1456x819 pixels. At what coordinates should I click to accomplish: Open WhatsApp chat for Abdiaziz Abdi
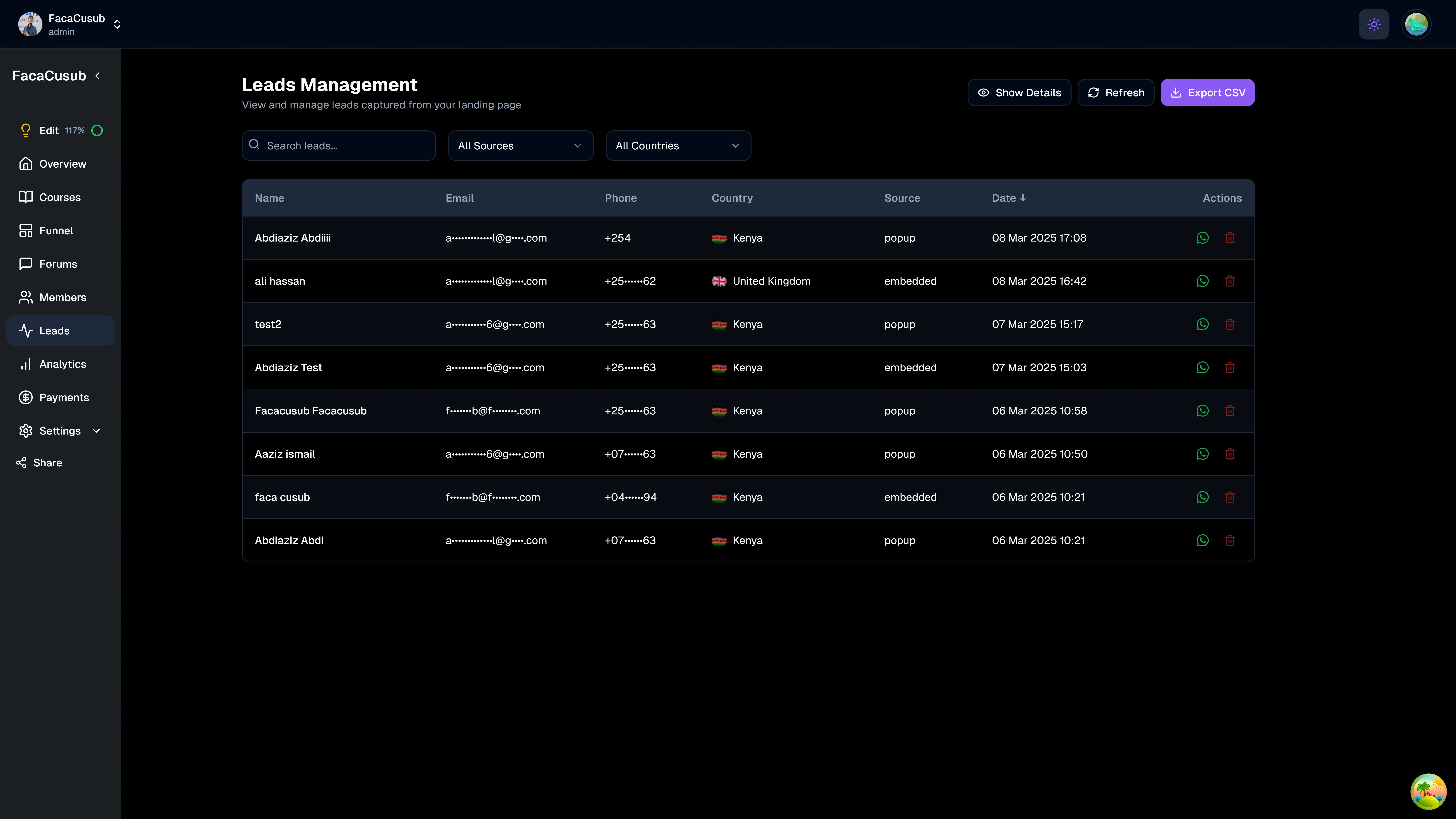[x=1202, y=540]
